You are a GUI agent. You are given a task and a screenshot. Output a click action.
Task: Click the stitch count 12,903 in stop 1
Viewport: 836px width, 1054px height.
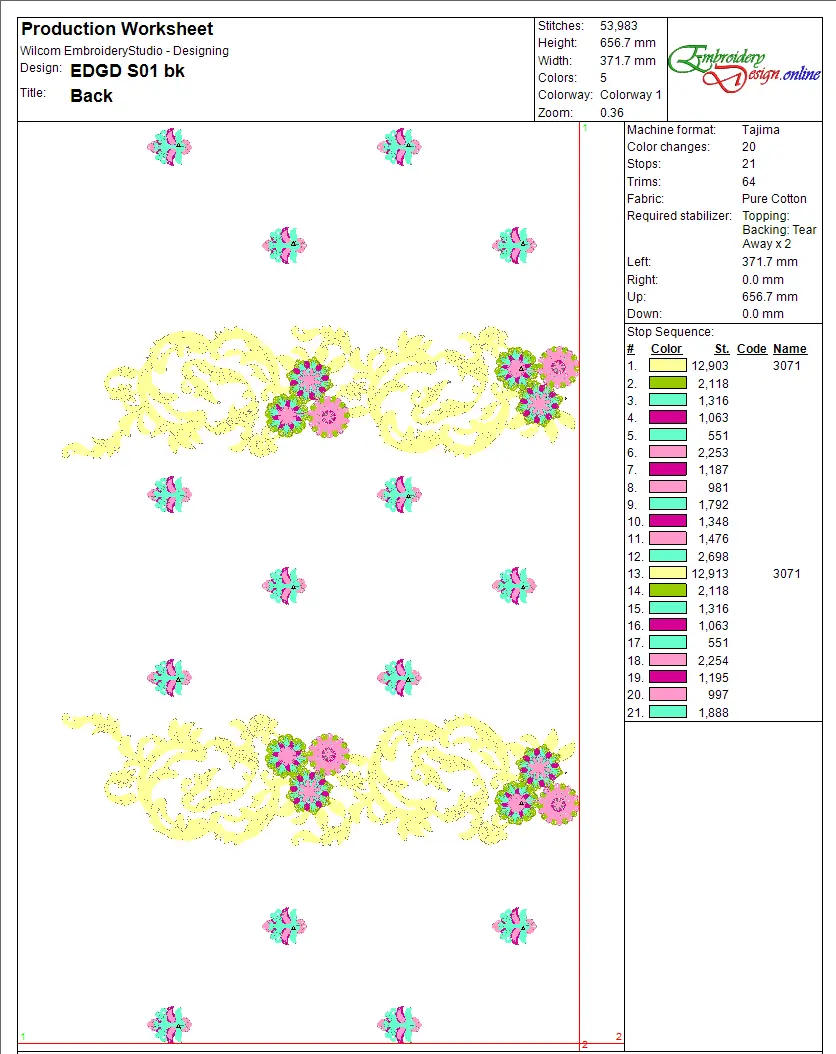point(710,366)
